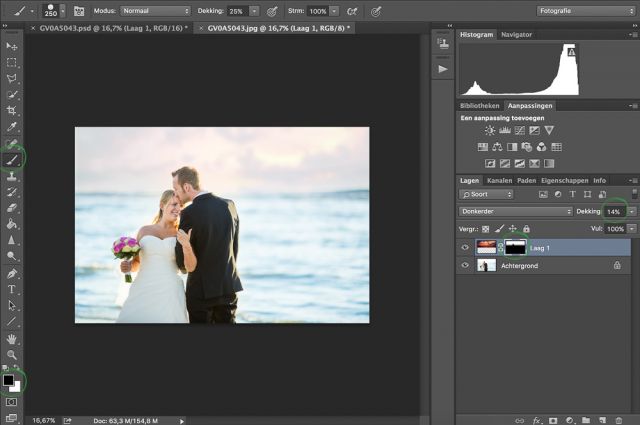Create a new group folder button
The image size is (640, 425).
click(586, 420)
